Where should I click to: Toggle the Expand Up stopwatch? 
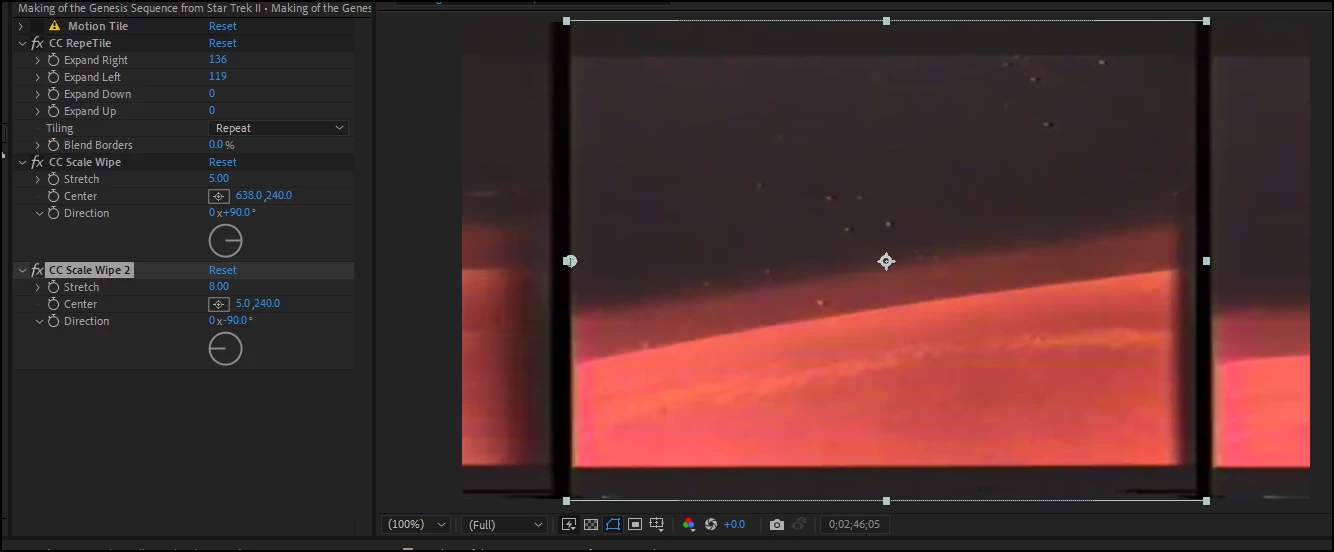pos(54,111)
